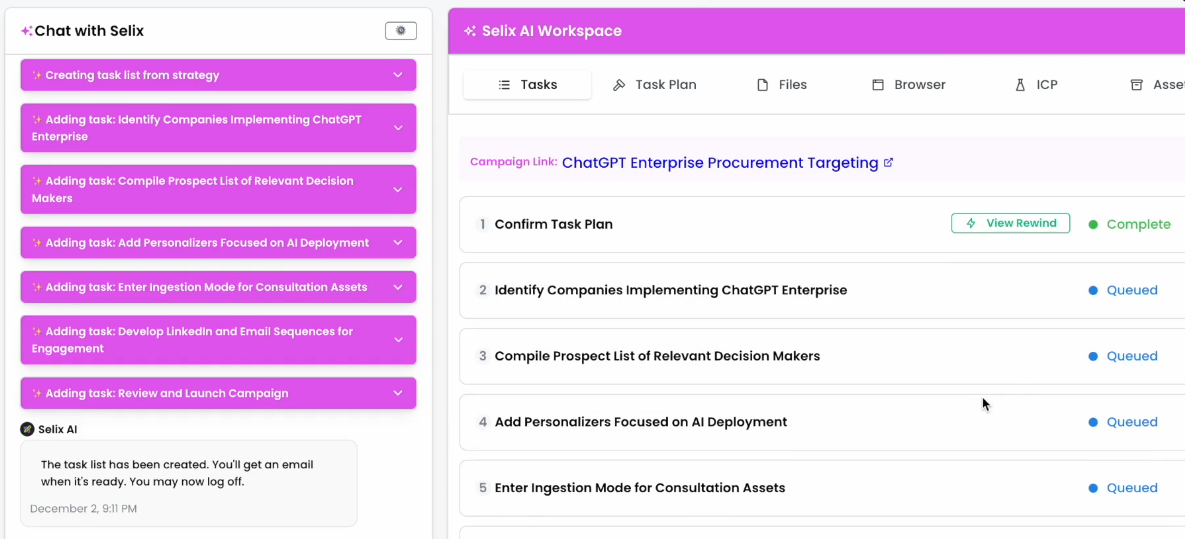Expand Adding task: Add Personalizers message
This screenshot has width=1185, height=539.
[x=218, y=243]
